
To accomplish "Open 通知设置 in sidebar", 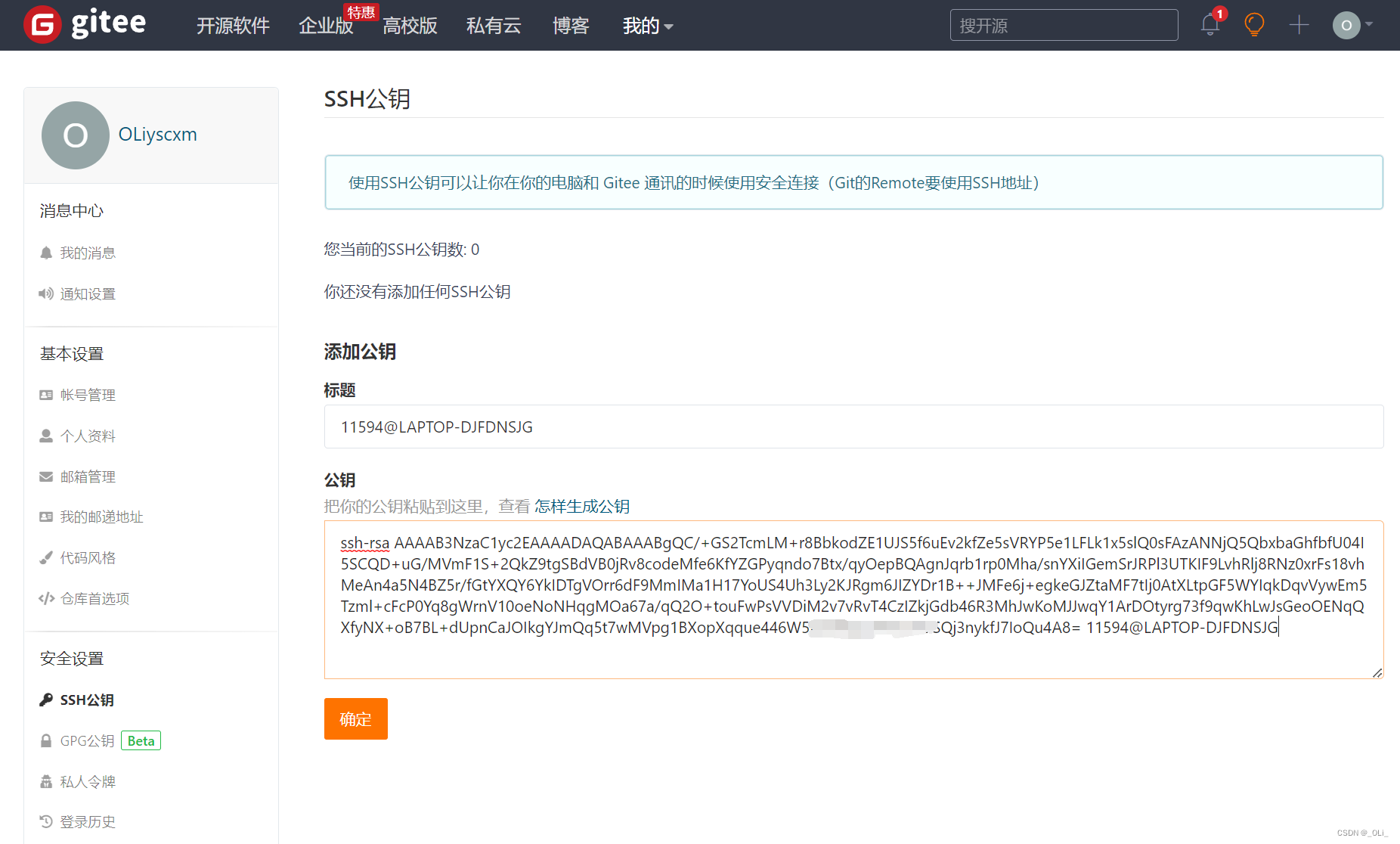I will point(88,293).
